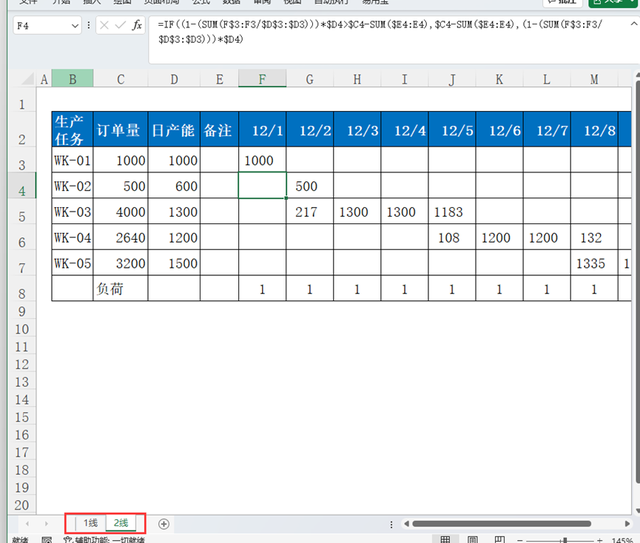
Task: Select the WK-03 task cell
Action: coord(72,211)
